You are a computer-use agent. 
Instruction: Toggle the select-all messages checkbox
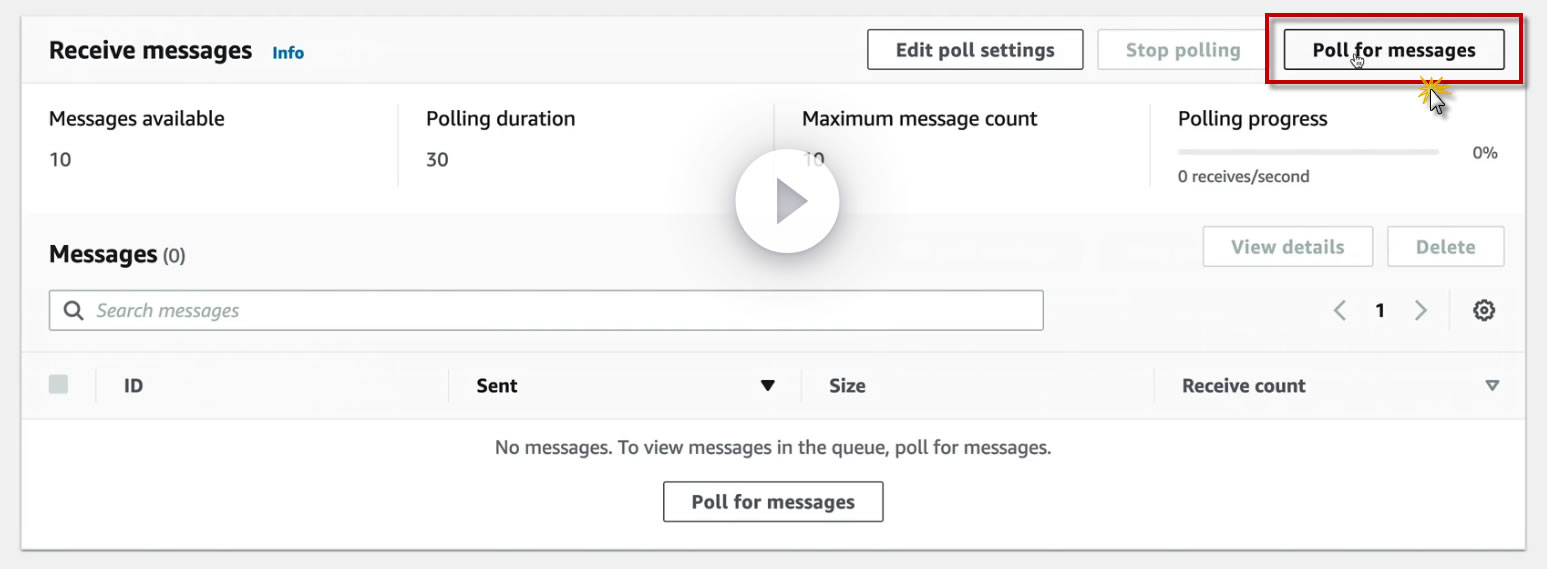(x=59, y=385)
